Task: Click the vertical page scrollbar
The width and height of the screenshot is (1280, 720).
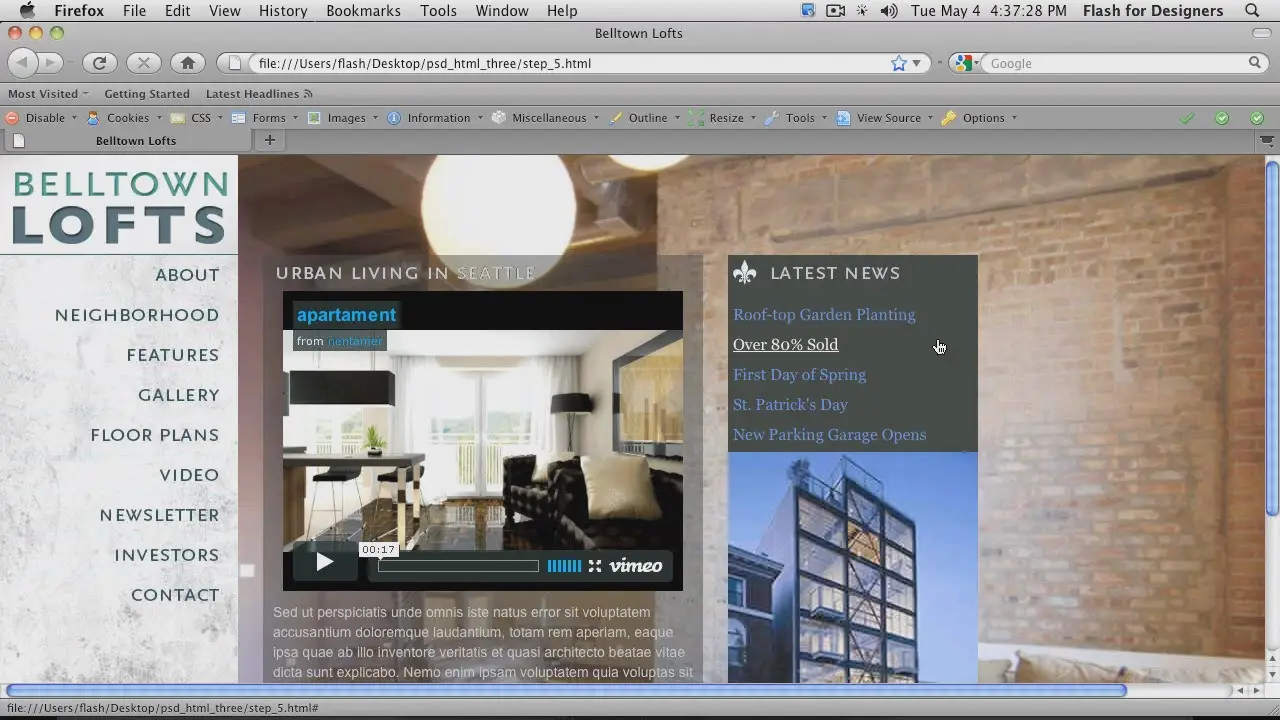Action: (x=1272, y=337)
